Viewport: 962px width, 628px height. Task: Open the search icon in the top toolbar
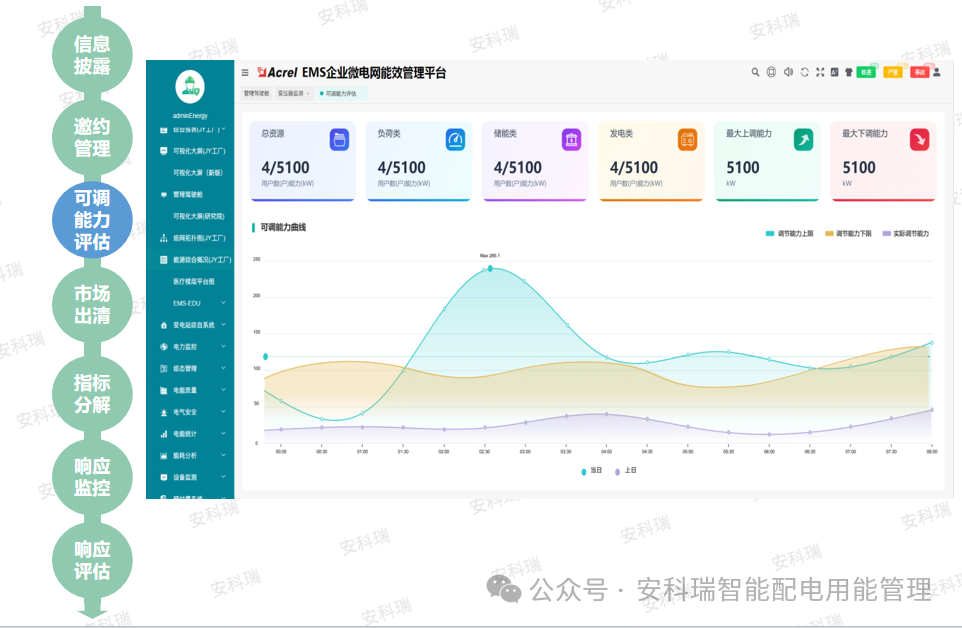755,72
